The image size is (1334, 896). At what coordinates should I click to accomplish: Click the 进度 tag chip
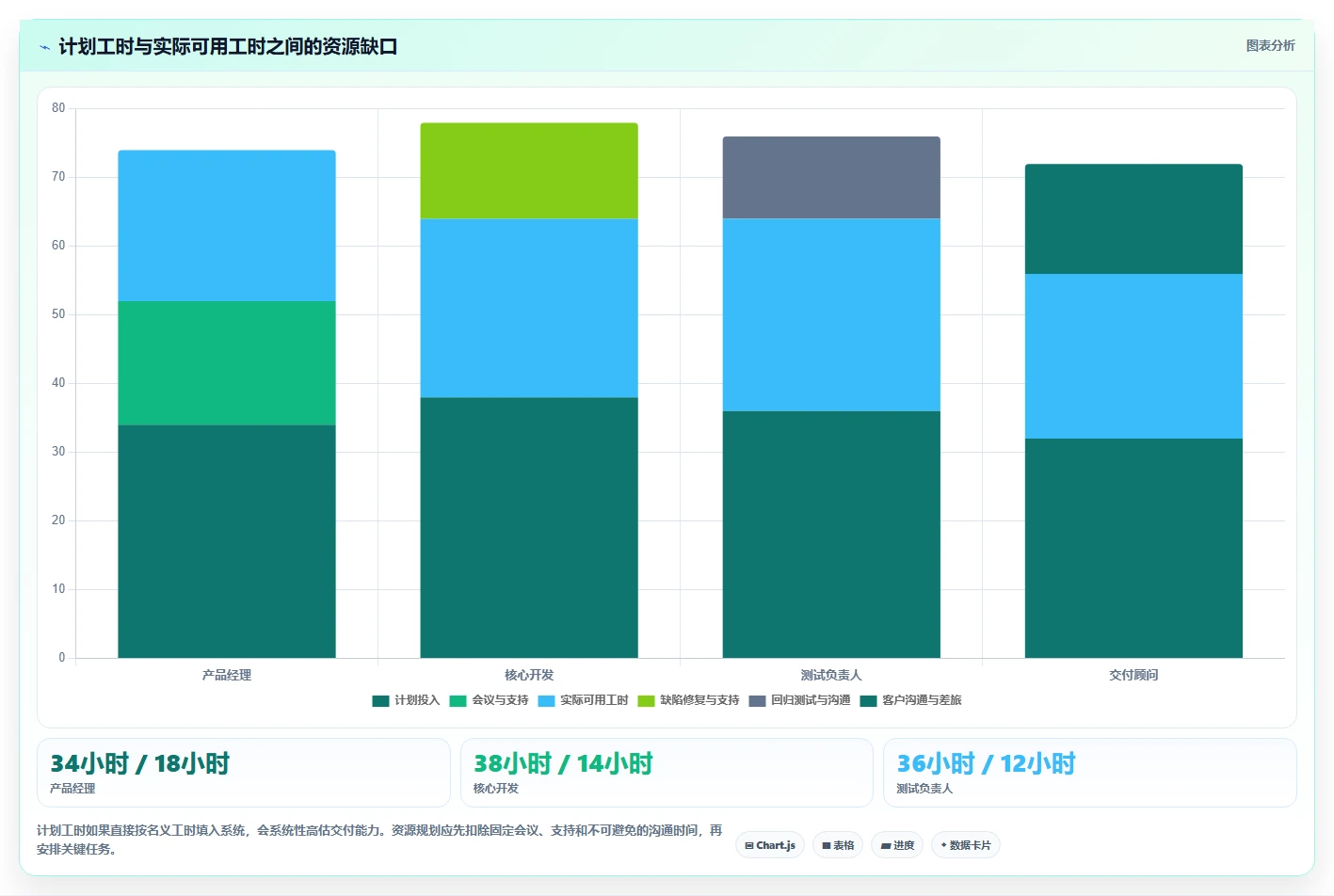(x=897, y=845)
